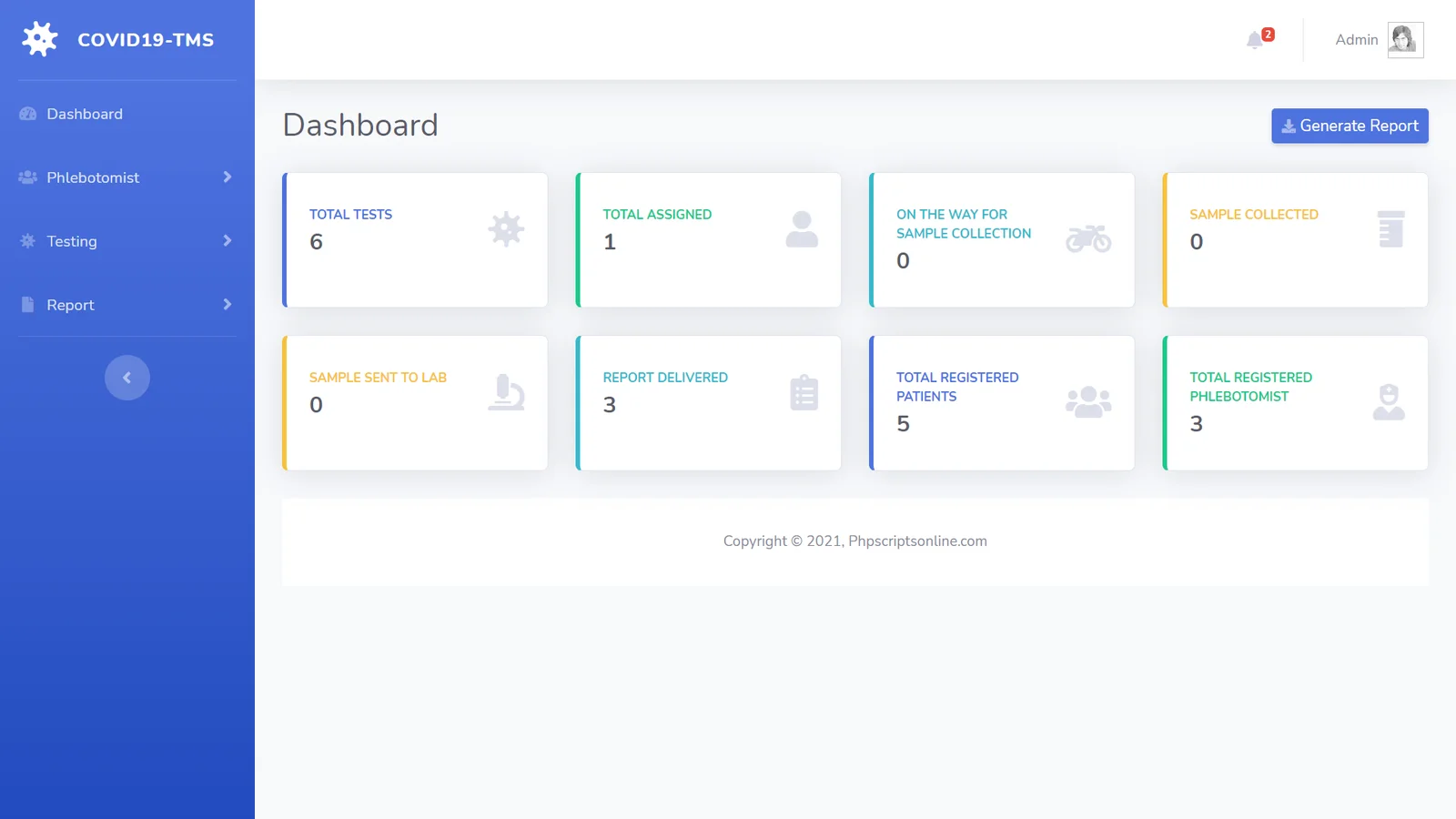
Task: Expand the Report menu chevron
Action: [227, 305]
